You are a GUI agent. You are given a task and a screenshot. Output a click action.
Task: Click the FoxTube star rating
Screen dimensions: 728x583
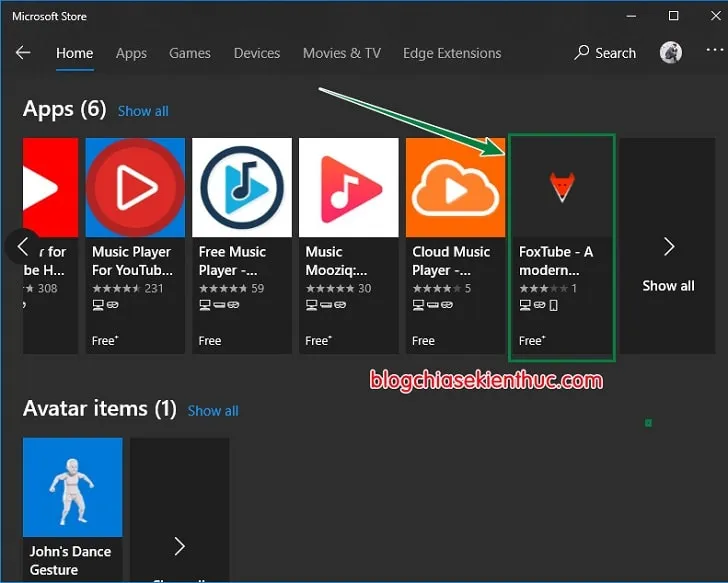click(x=543, y=289)
